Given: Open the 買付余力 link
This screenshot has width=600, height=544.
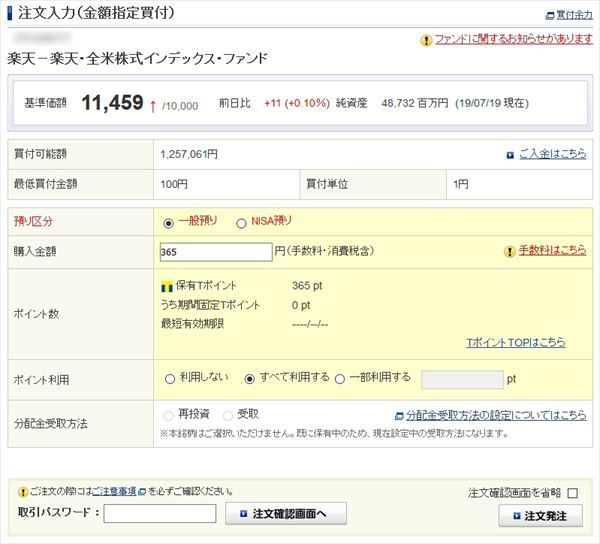Looking at the screenshot, I should (574, 15).
